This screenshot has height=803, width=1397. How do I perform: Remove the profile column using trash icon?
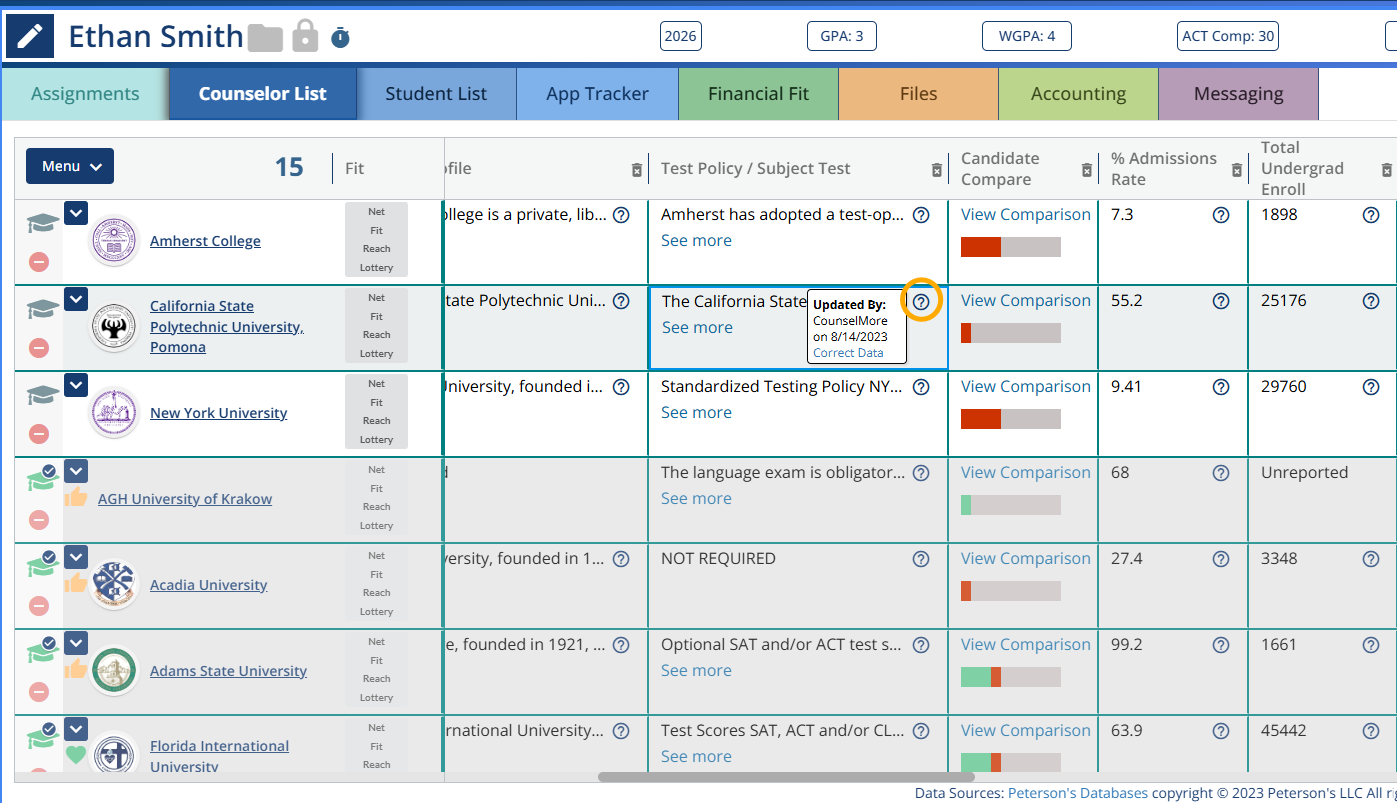tap(637, 170)
